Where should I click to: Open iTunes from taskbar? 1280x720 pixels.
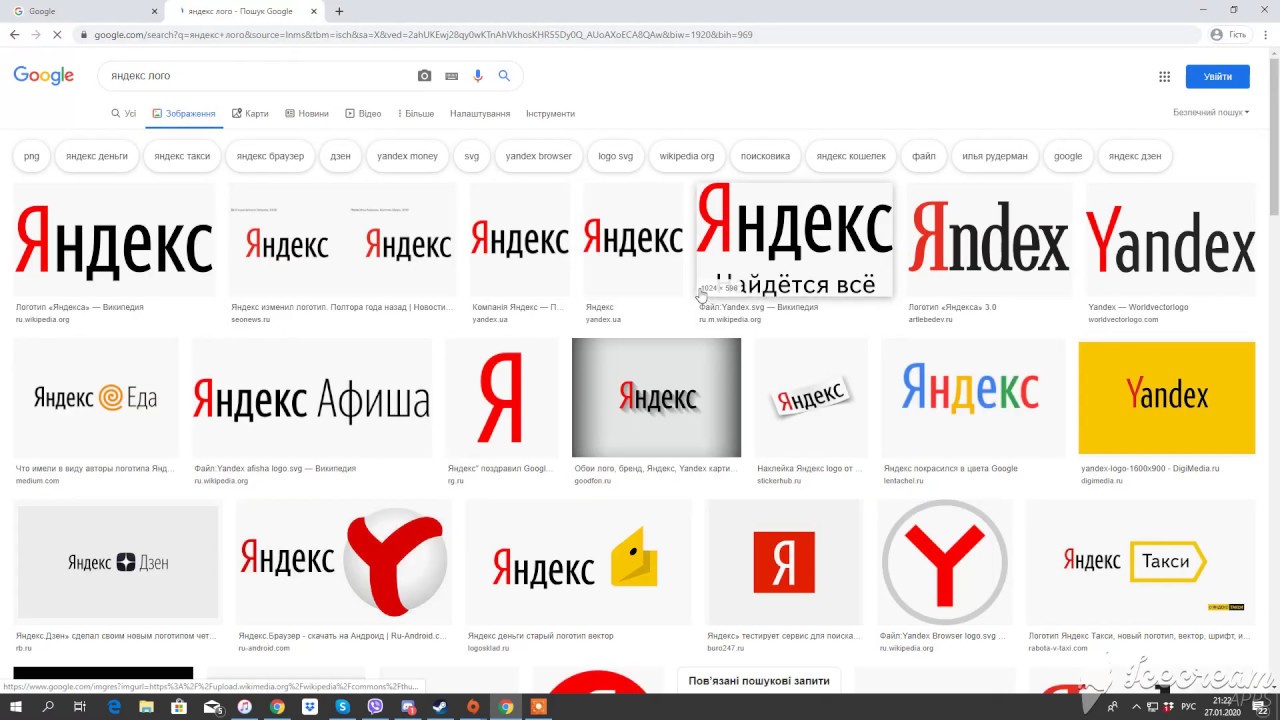pos(245,707)
